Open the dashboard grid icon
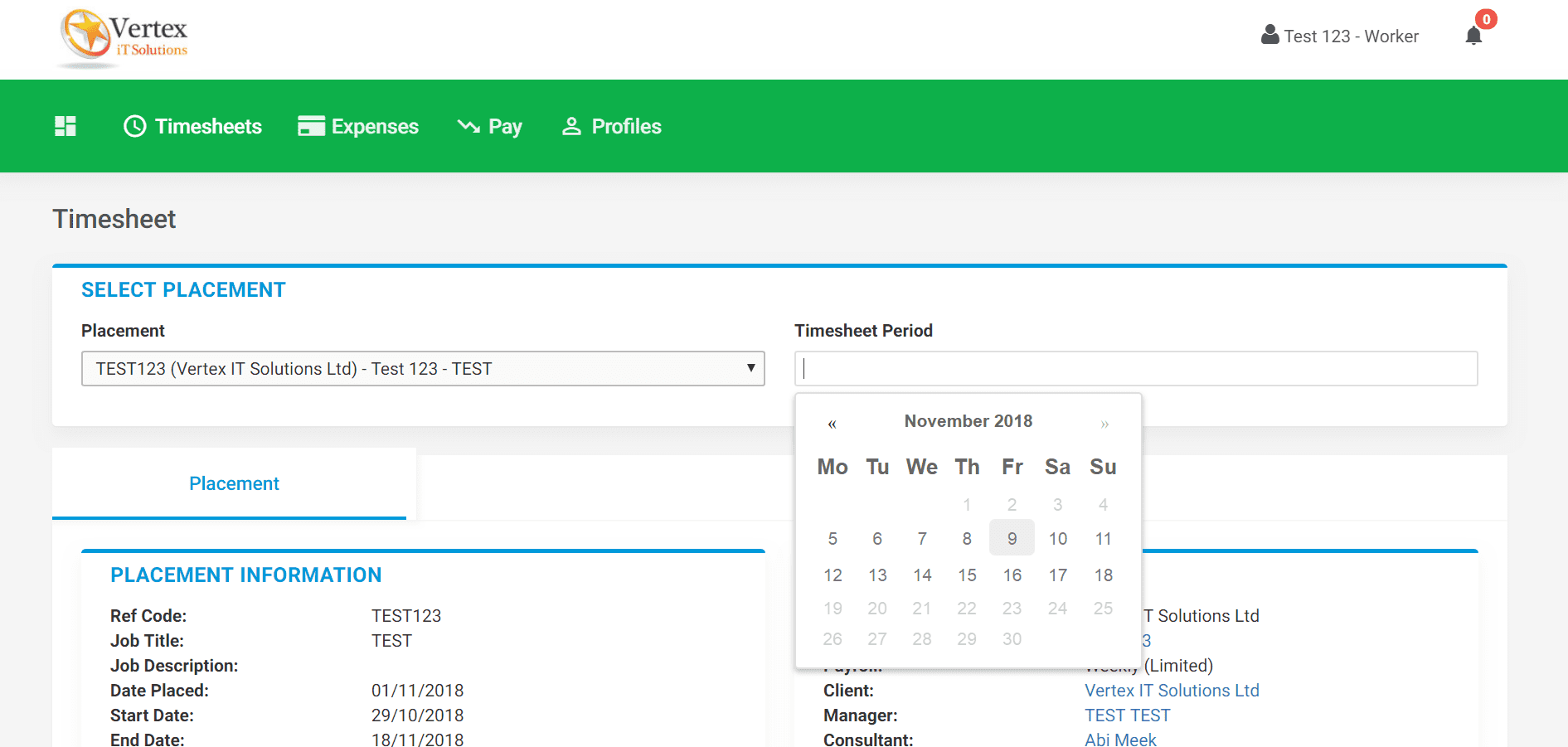Viewport: 1568px width, 747px height. tap(66, 126)
